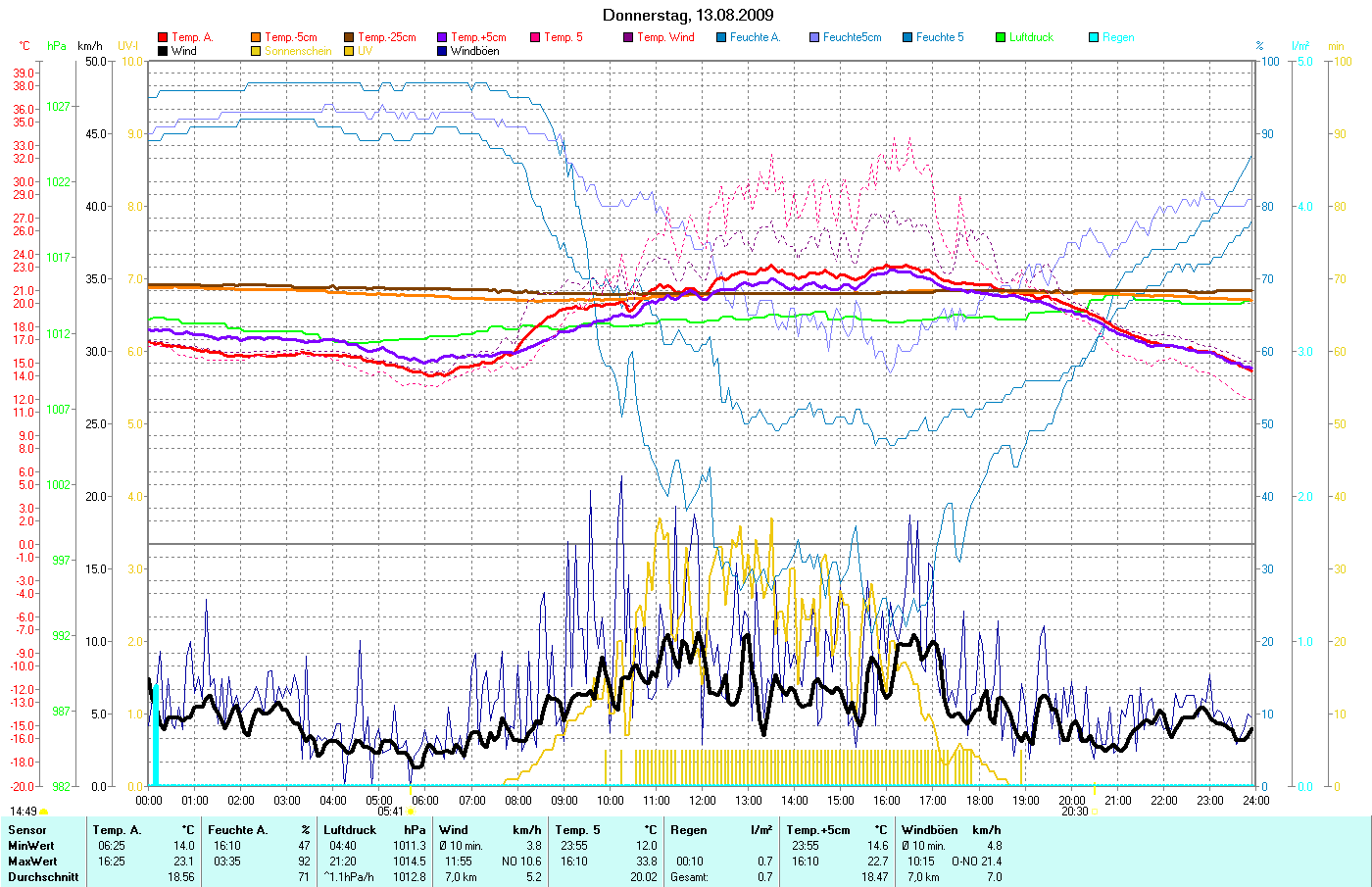Click the red Temp. A. legend swatch
The height and width of the screenshot is (887, 1372).
(163, 37)
